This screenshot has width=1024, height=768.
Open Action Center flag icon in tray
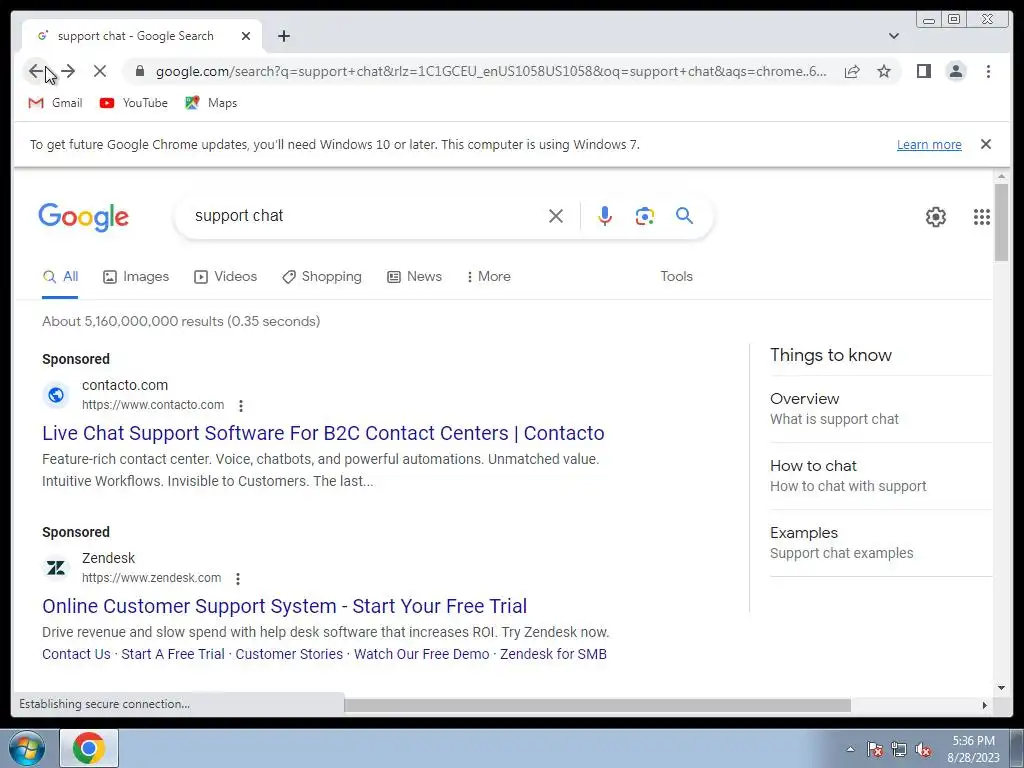pos(874,749)
